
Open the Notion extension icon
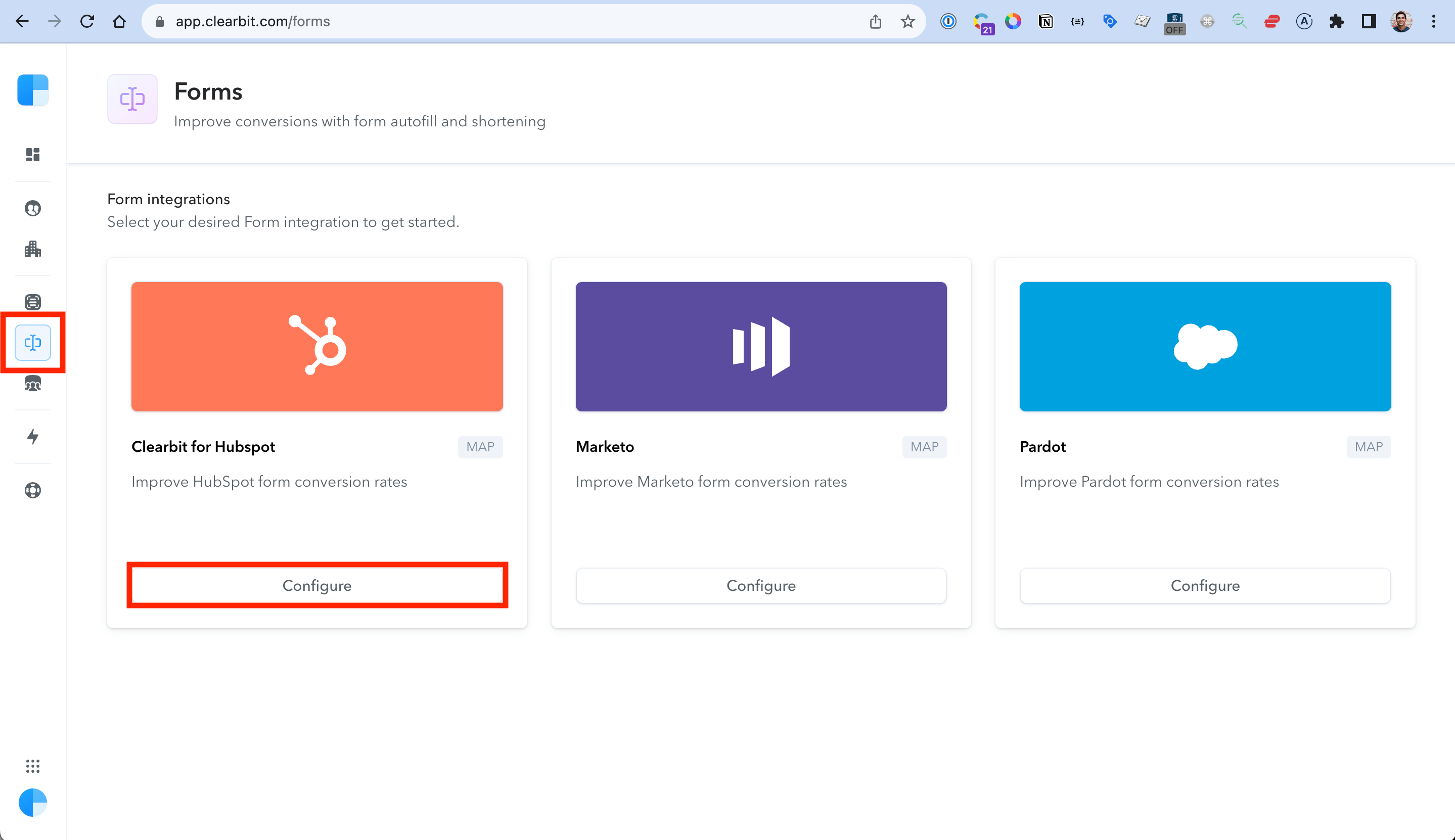click(1045, 21)
